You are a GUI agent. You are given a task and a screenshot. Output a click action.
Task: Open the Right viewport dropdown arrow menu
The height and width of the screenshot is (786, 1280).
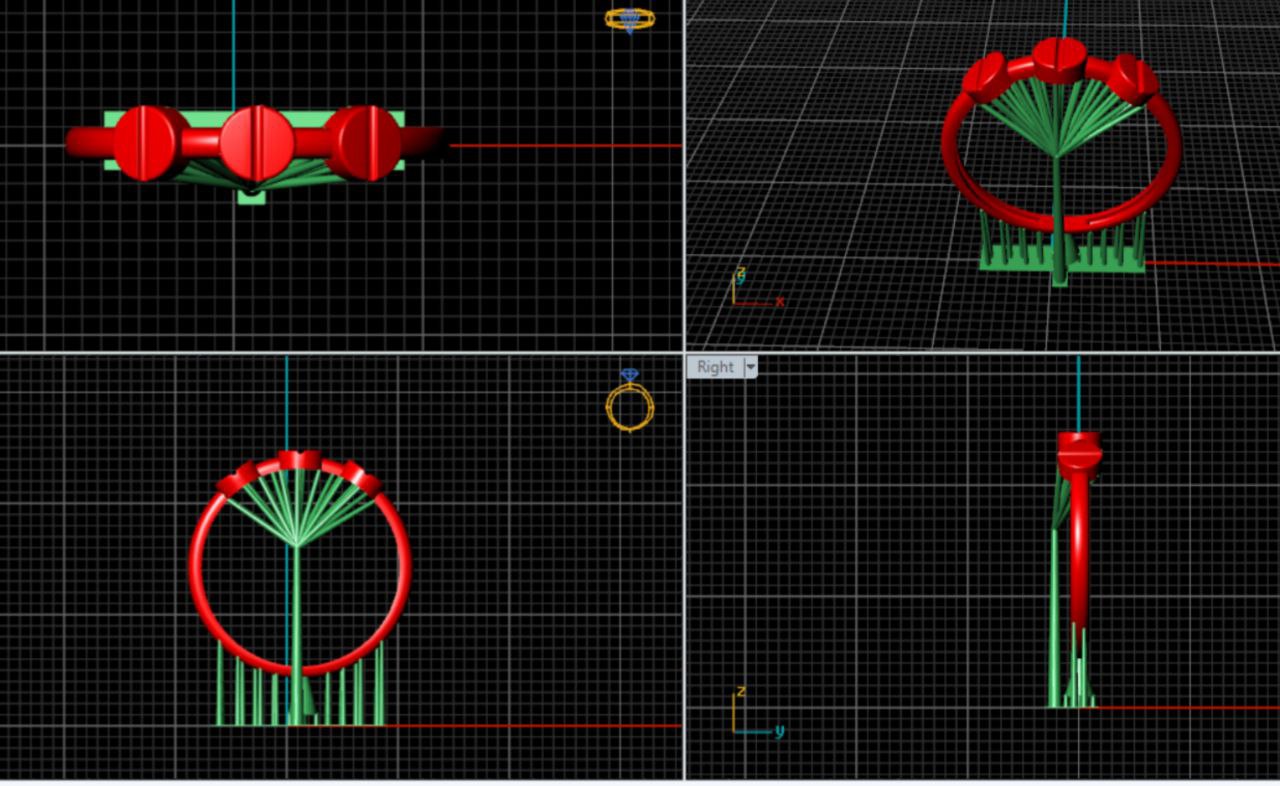(x=750, y=367)
